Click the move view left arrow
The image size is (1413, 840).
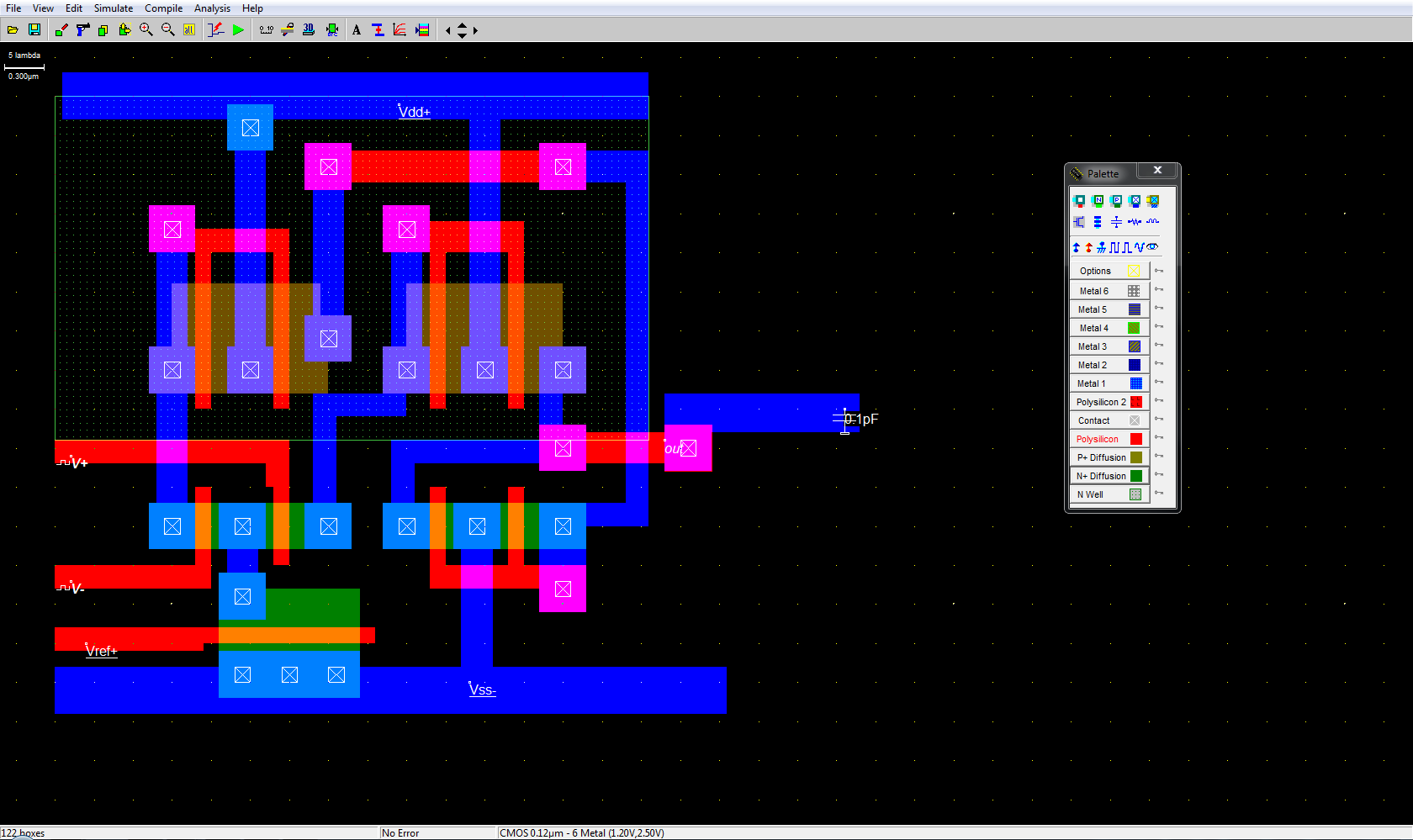[x=448, y=30]
